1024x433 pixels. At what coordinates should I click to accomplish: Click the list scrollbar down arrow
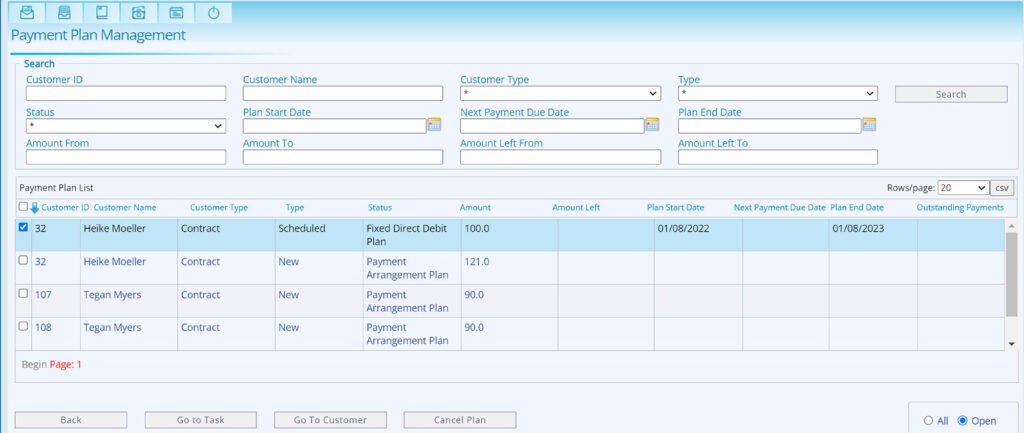1012,344
